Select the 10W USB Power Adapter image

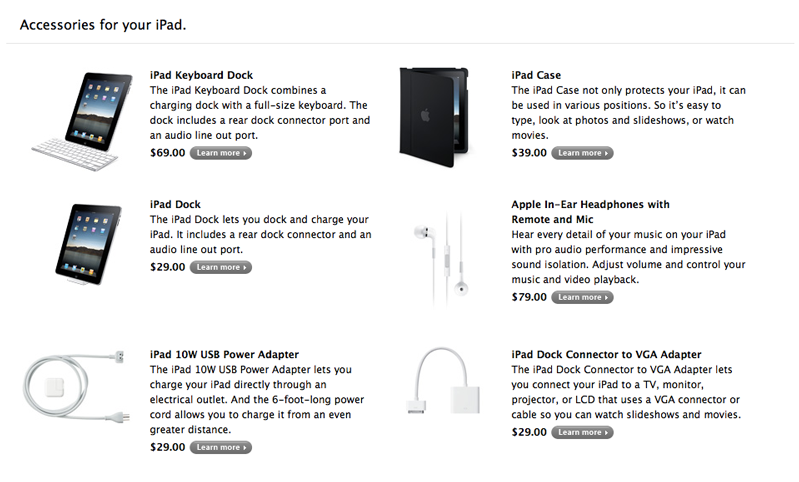click(75, 386)
